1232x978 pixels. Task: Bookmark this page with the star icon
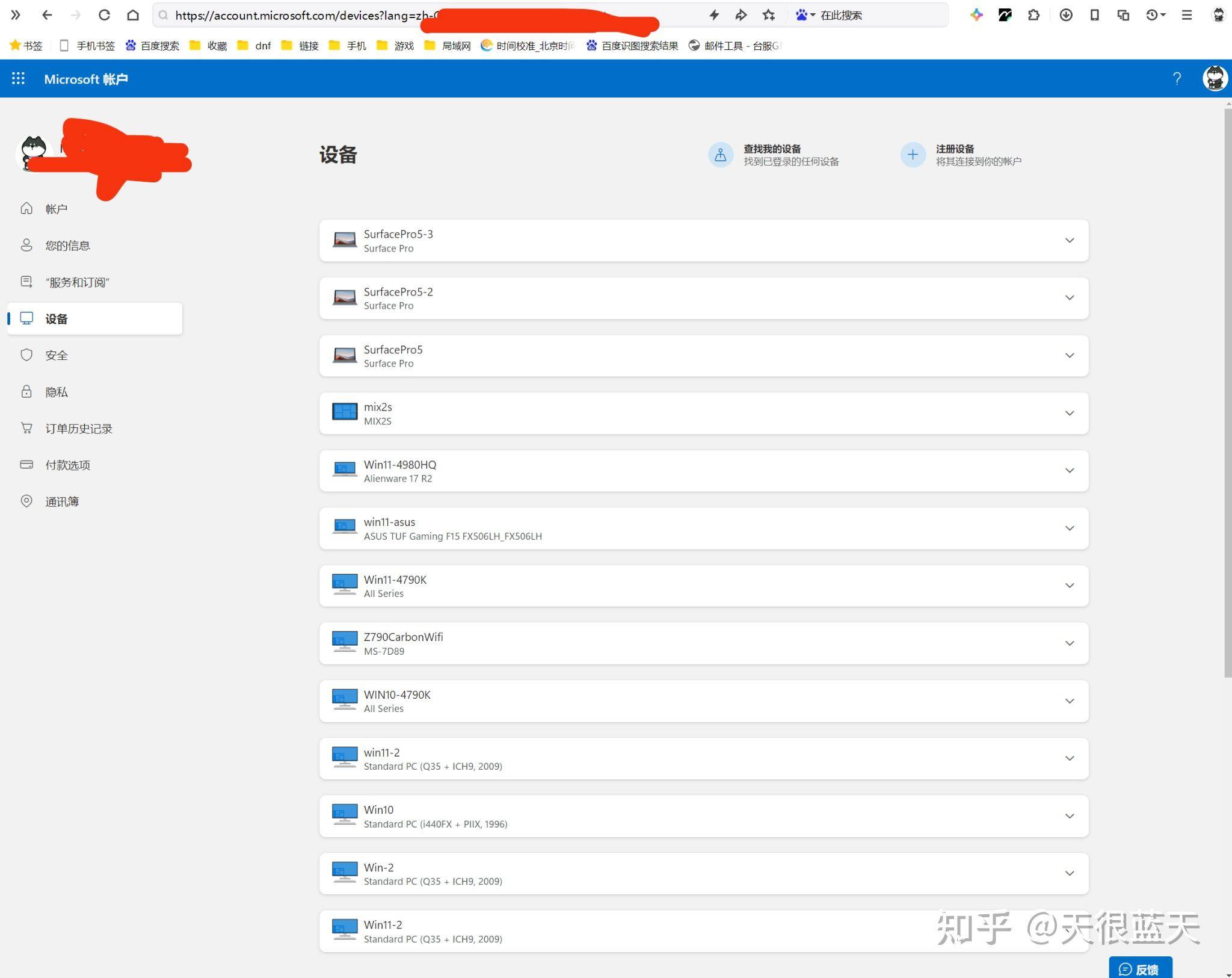point(769,15)
